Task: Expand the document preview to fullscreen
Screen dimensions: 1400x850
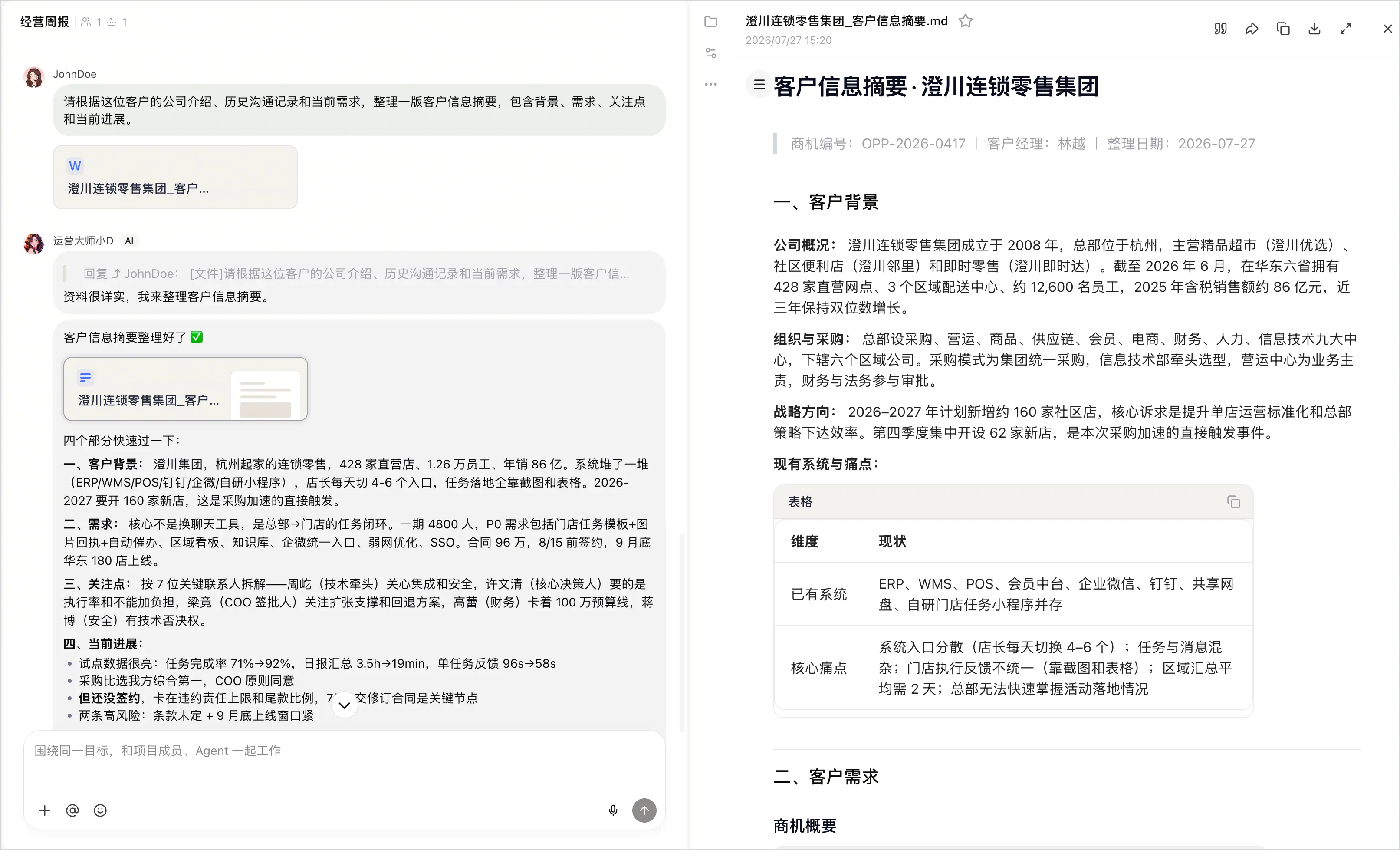Action: 1345,29
